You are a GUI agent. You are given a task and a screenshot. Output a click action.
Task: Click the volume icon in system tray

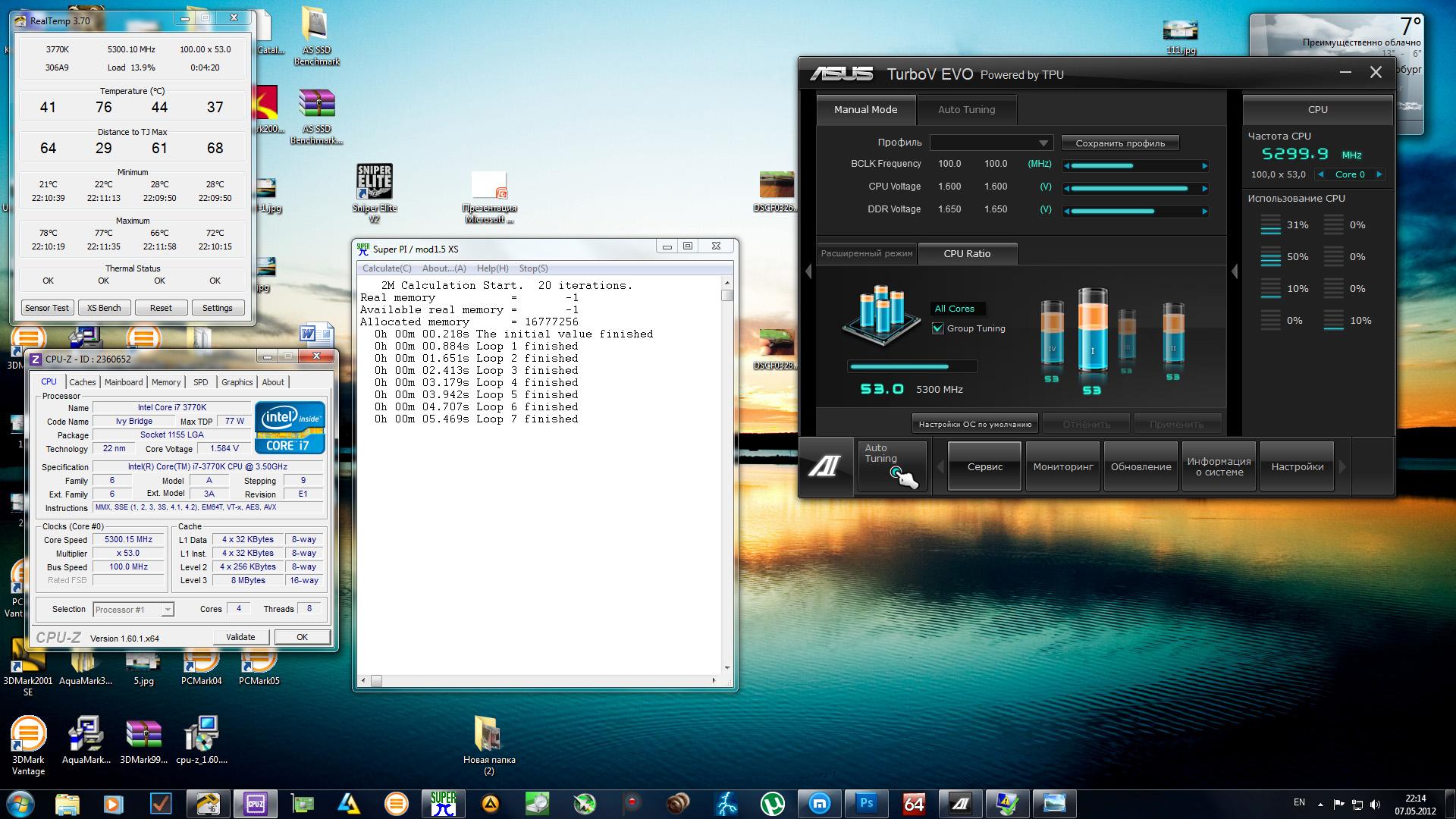click(1375, 805)
